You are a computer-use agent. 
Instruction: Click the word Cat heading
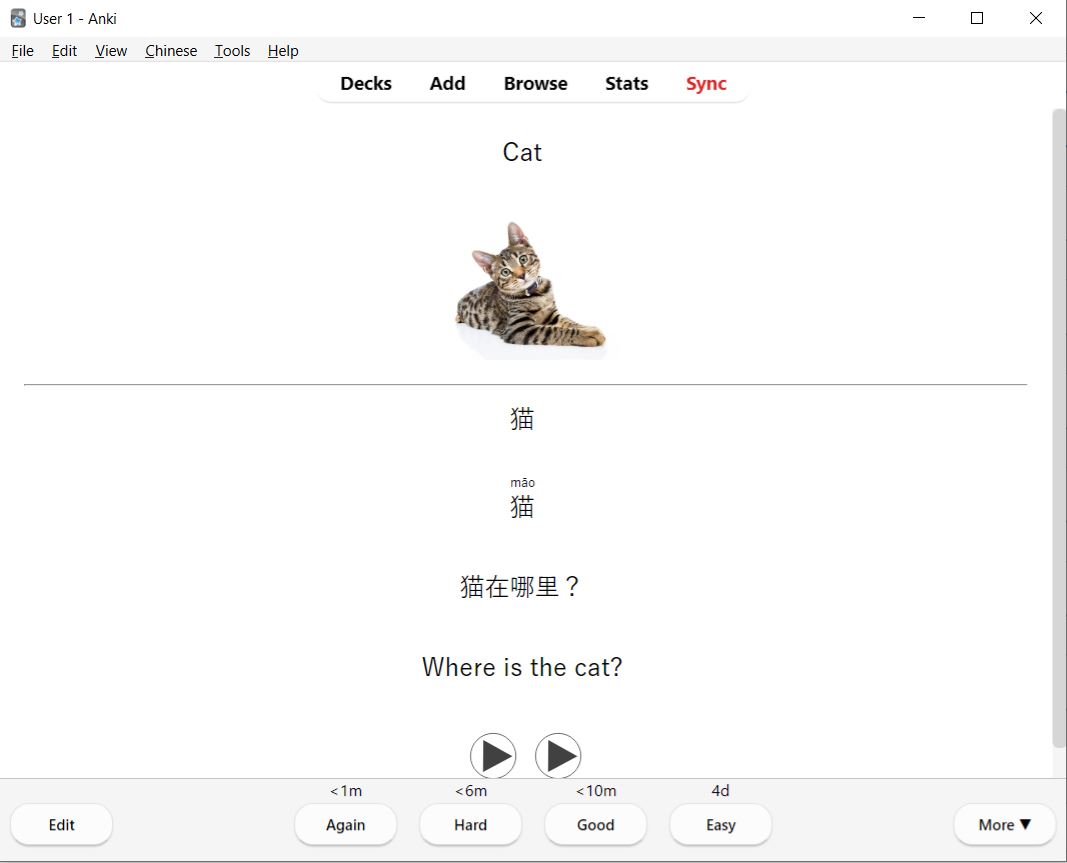[x=522, y=152]
